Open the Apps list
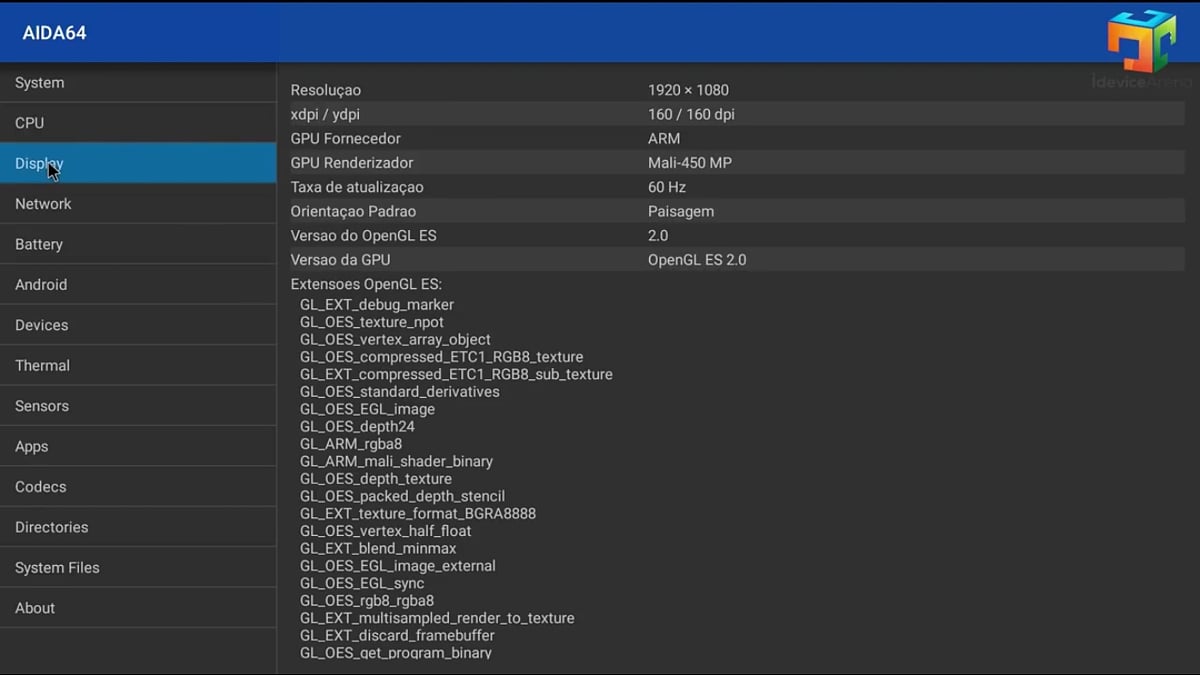The height and width of the screenshot is (675, 1200). pyautogui.click(x=31, y=446)
